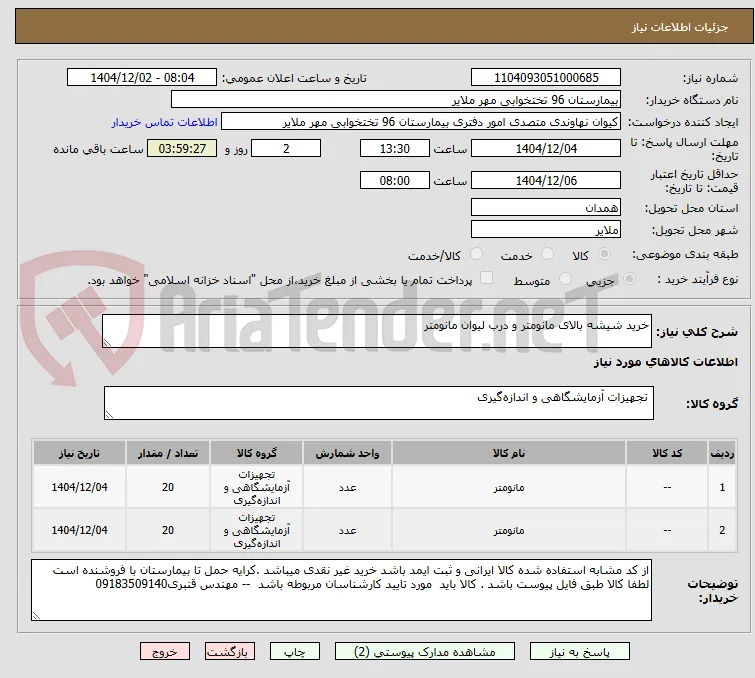Screen dimensions: 755x678
Task: Click unit عدد in row 2
Action: [347, 530]
